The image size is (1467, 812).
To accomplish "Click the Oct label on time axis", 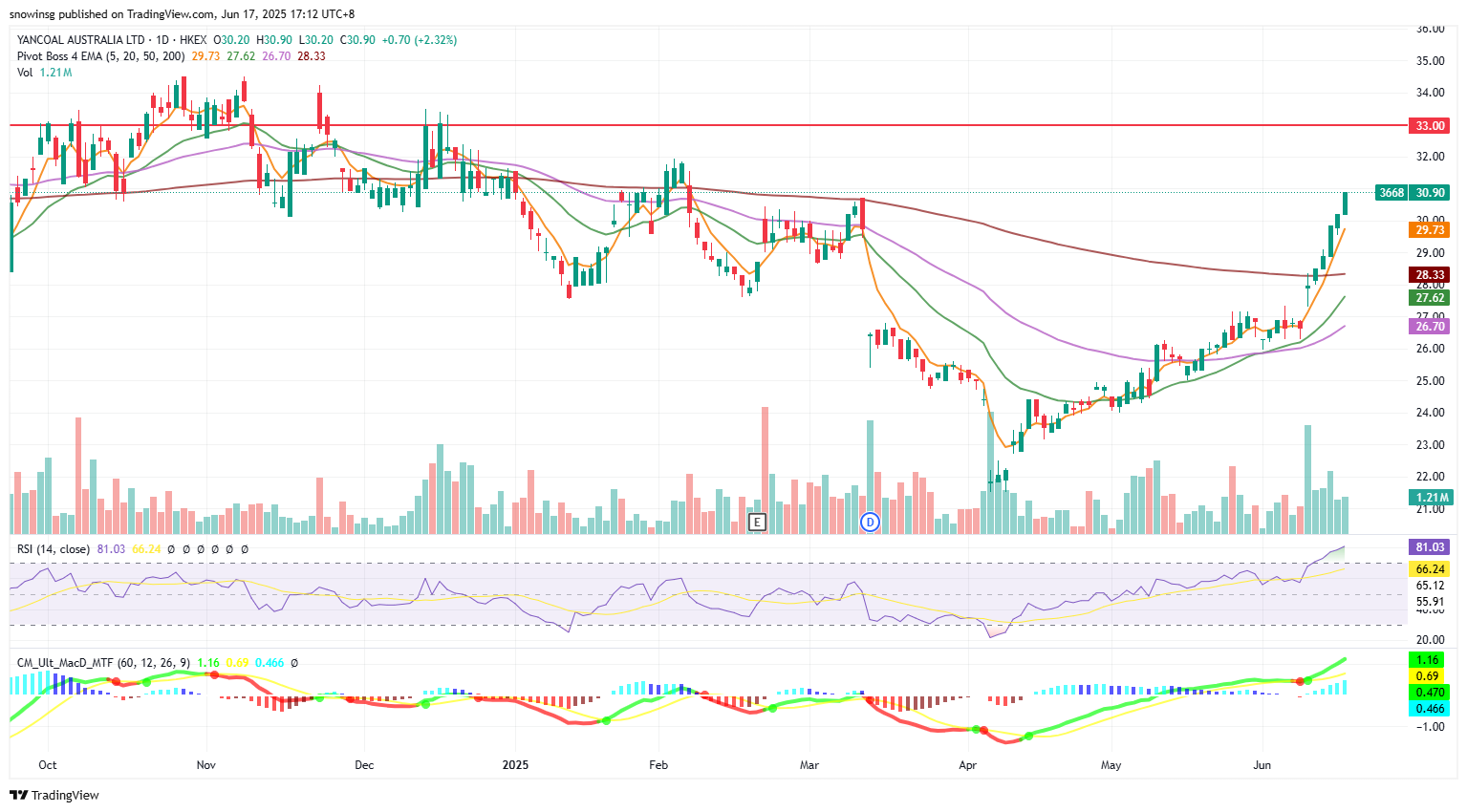I will 47,765.
